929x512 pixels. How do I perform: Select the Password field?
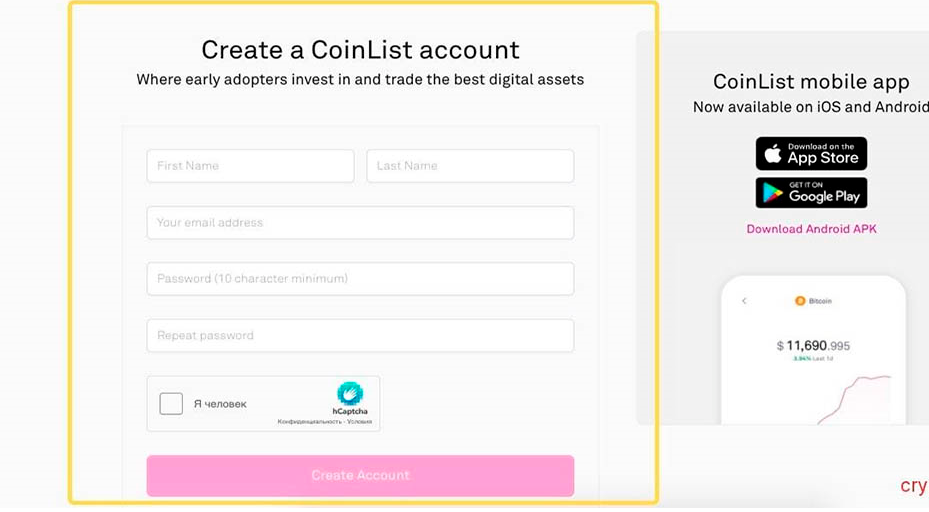coord(360,279)
